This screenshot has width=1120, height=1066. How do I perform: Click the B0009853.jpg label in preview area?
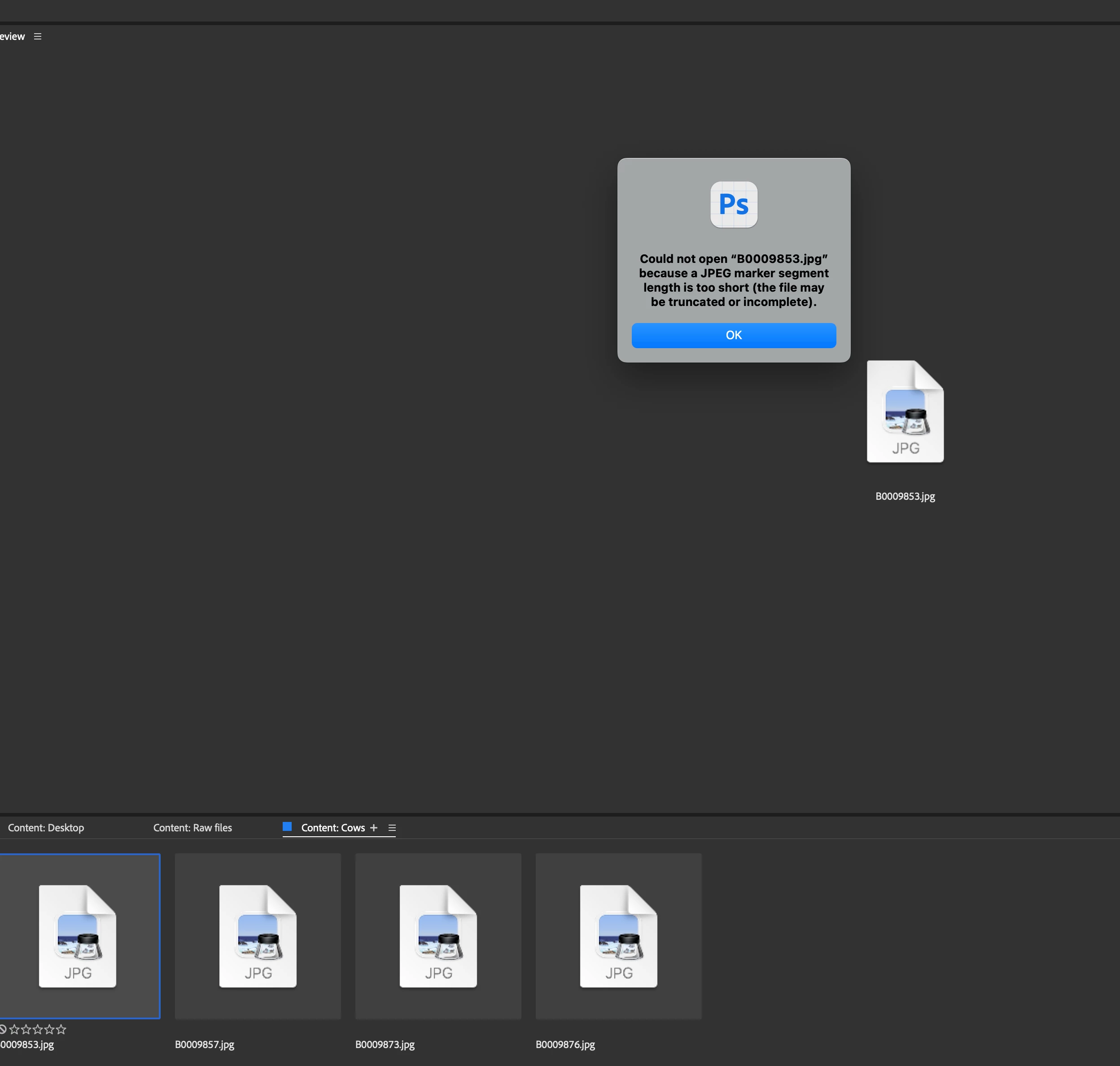[x=905, y=496]
